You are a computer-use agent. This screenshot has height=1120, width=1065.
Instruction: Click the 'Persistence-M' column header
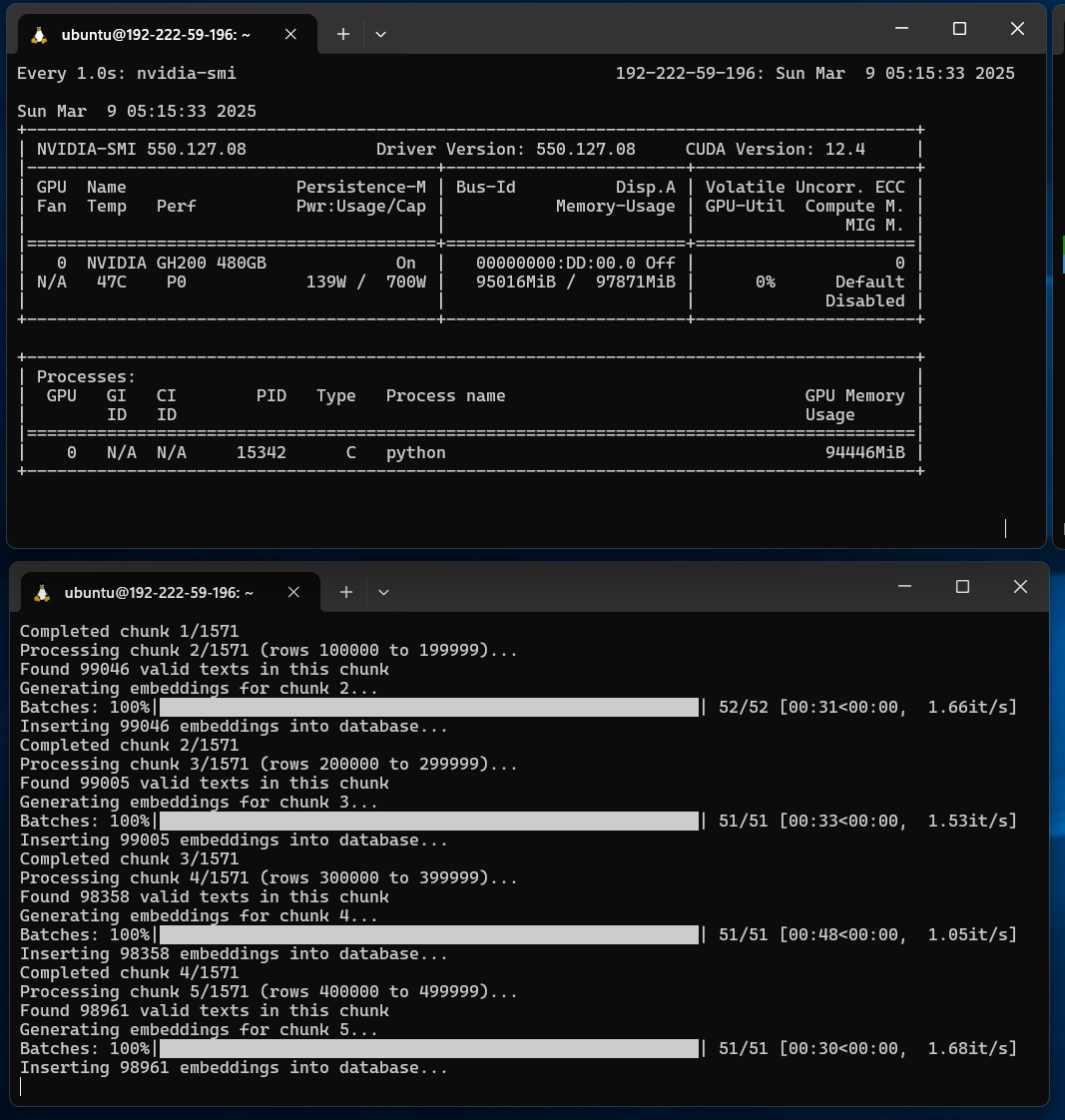click(361, 187)
